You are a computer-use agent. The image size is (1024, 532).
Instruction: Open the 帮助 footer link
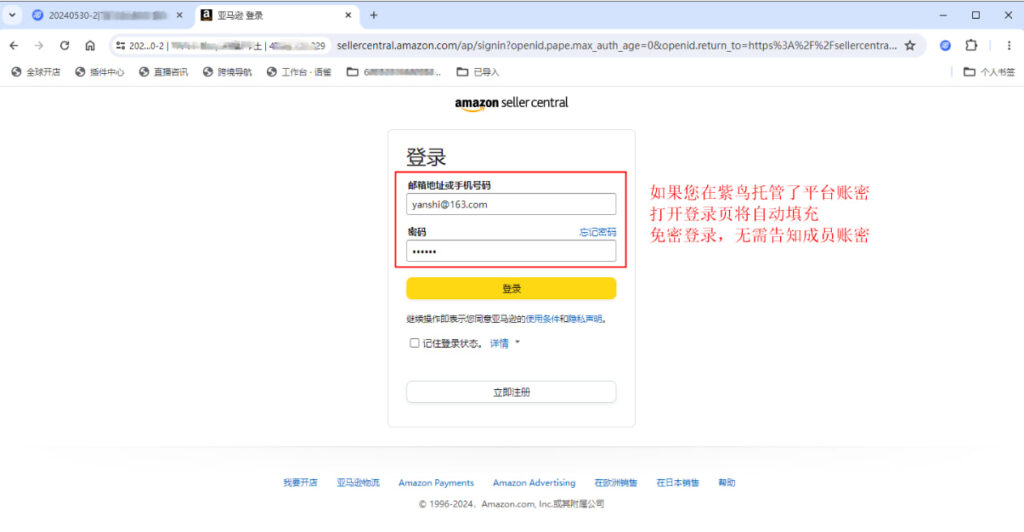(726, 483)
